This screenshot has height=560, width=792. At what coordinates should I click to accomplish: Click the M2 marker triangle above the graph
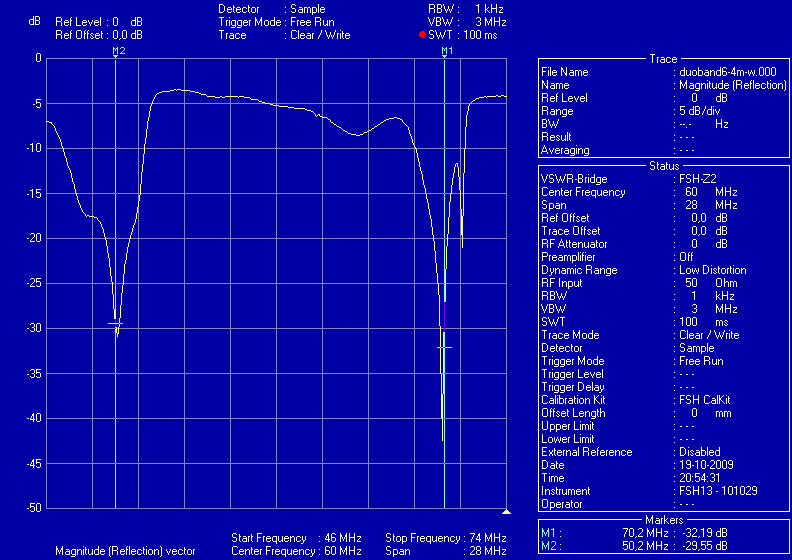point(116,55)
